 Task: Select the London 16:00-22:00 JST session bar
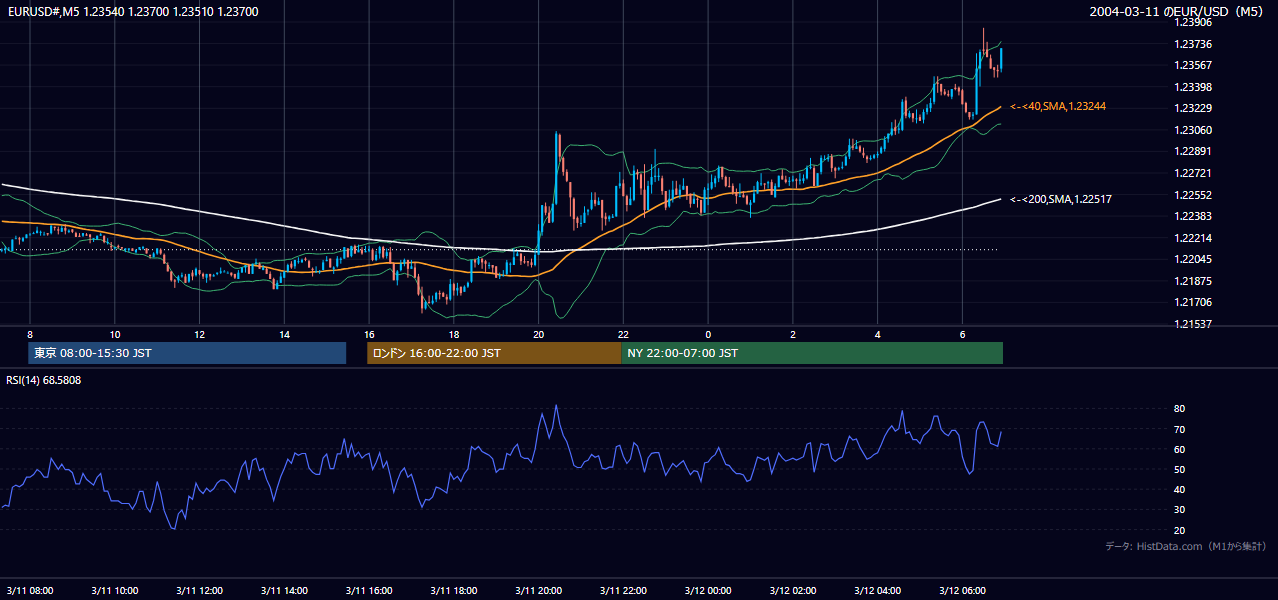[494, 353]
